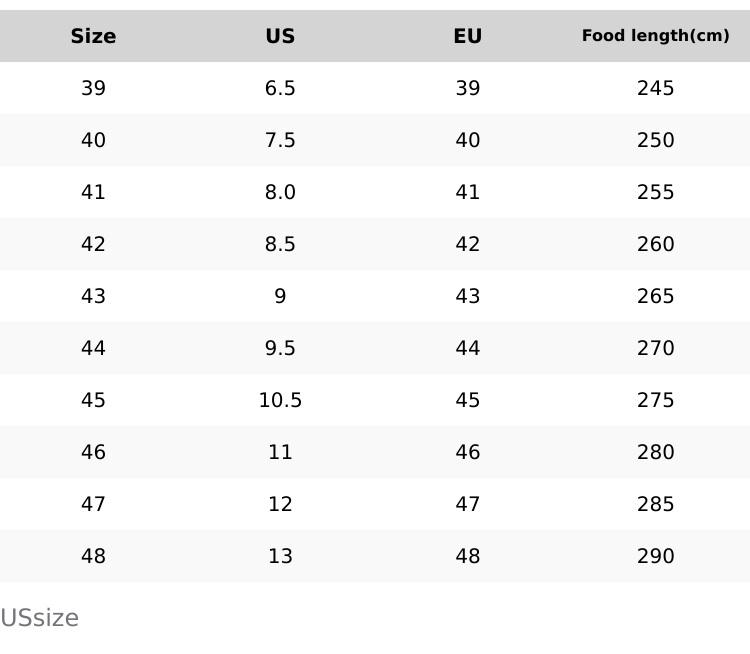
Task: Click the Food length(cm) column header
Action: (x=655, y=36)
